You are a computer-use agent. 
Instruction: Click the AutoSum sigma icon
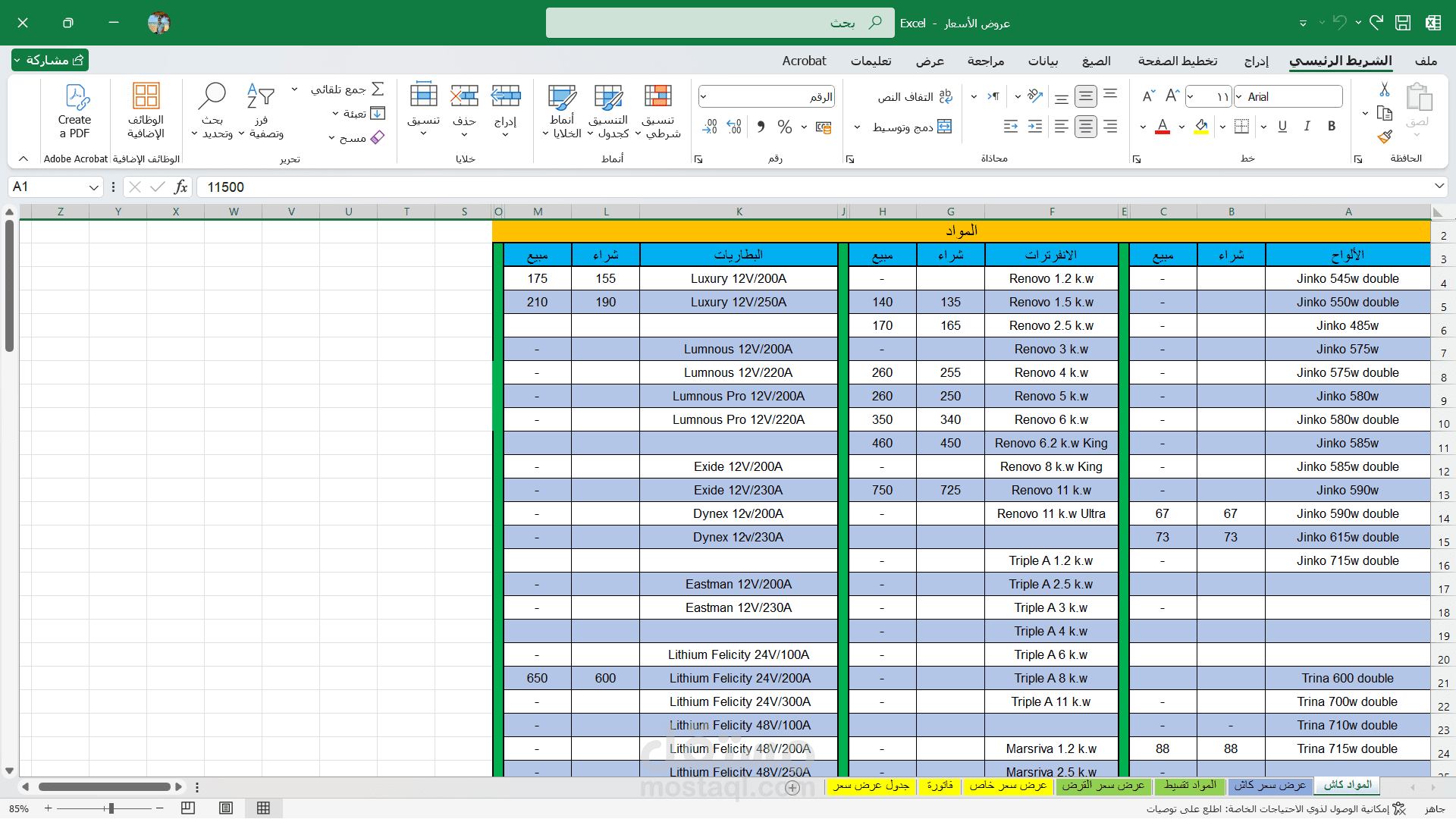click(x=378, y=89)
